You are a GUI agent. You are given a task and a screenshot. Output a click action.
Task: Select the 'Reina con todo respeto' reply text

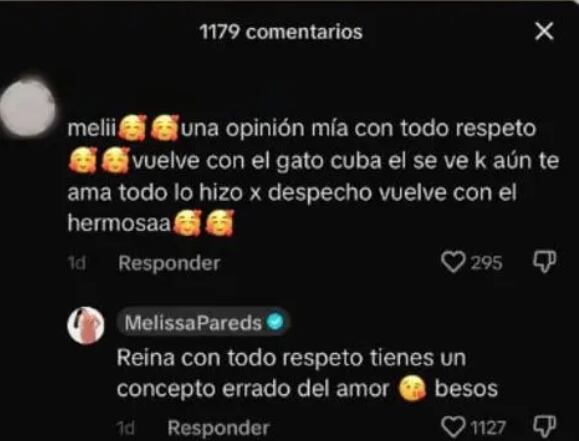307,373
